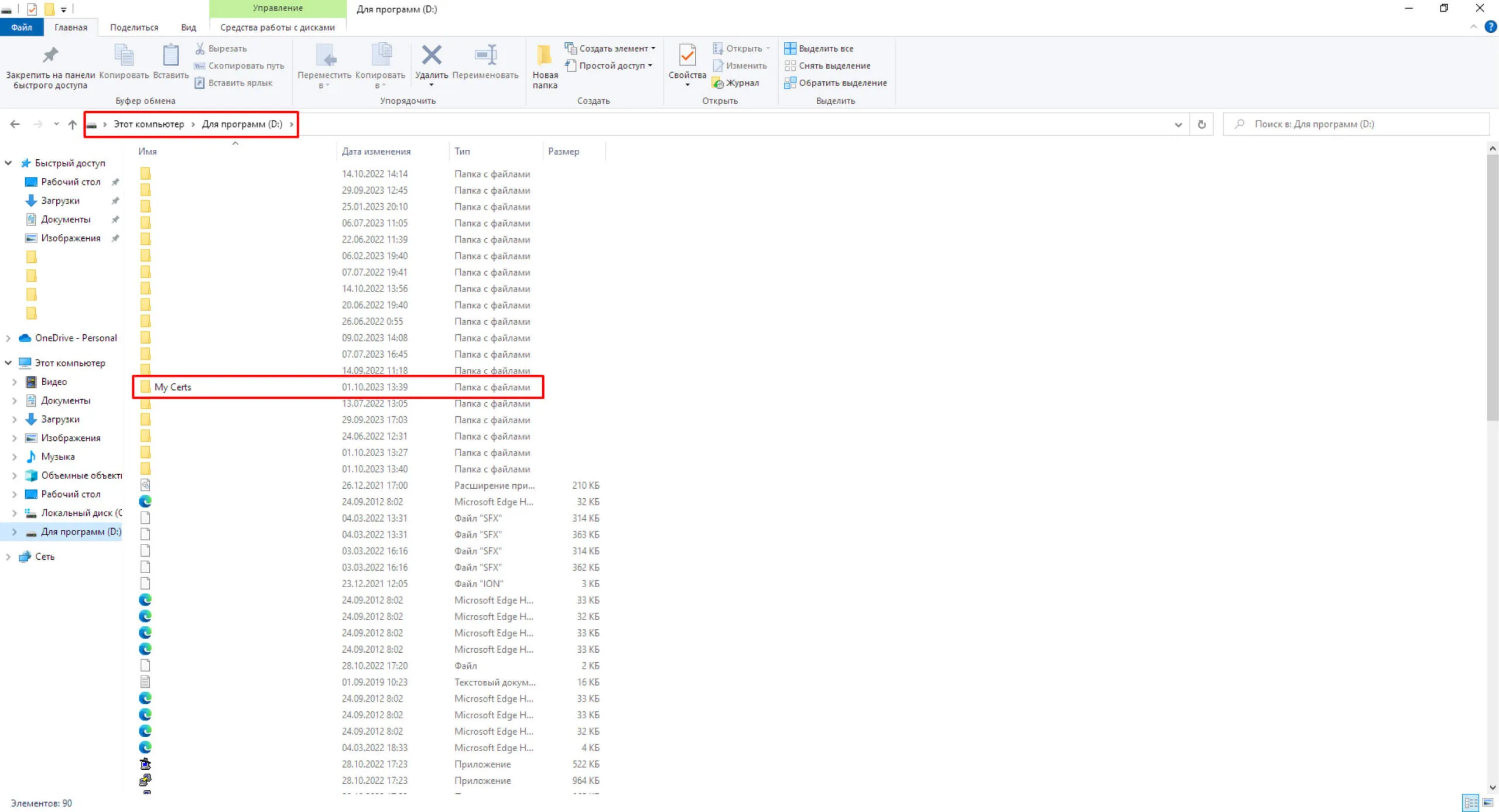1499x812 pixels.
Task: Click the Paste clipboard icon
Action: pyautogui.click(x=170, y=55)
